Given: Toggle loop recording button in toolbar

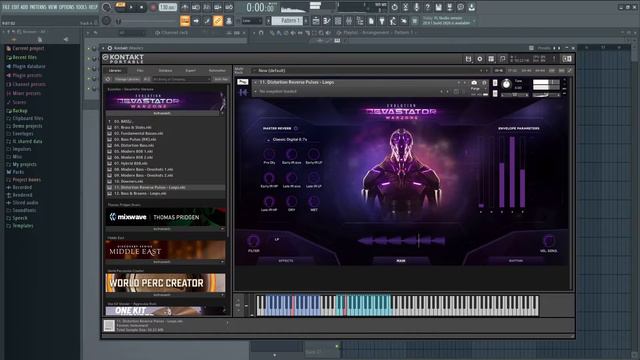Looking at the screenshot, I should click(229, 7).
